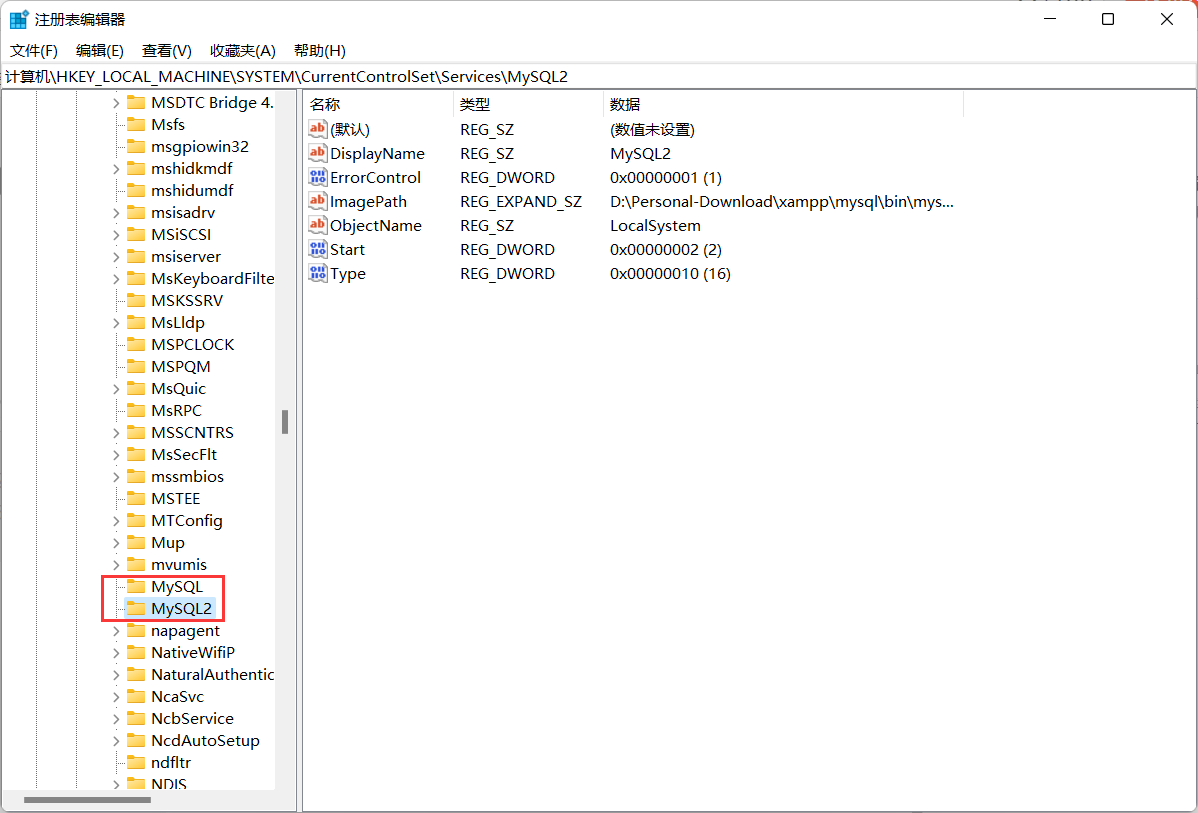Click the MSKSSRV folder icon

pyautogui.click(x=136, y=300)
